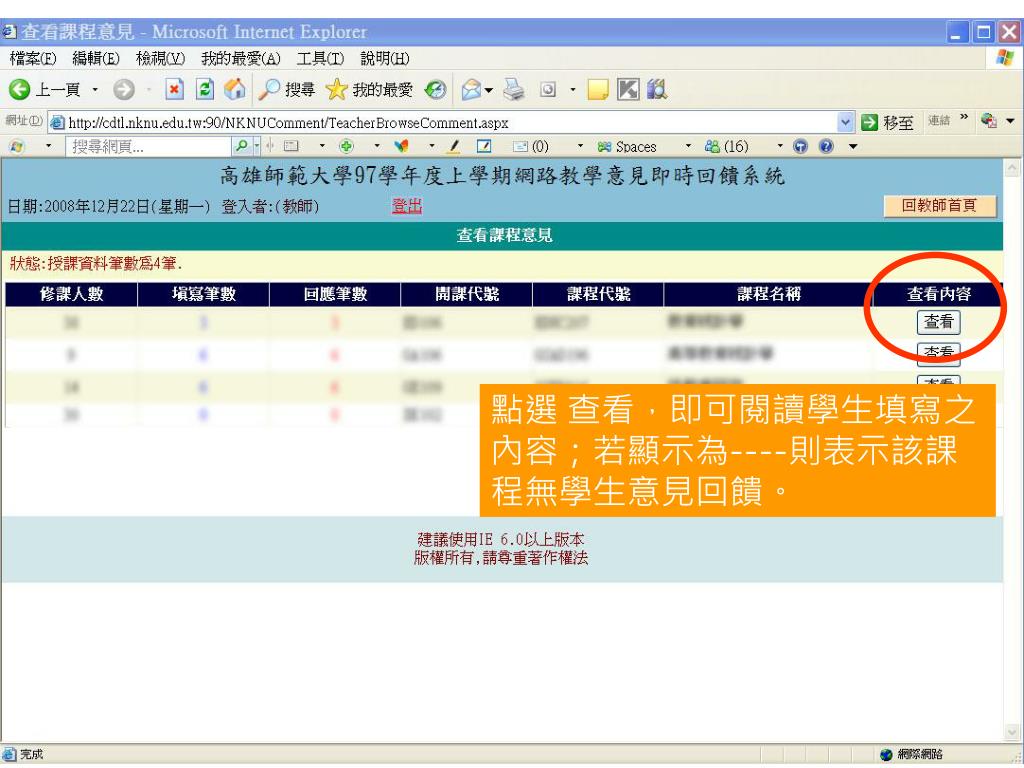Click the round blue icon left of help

coord(801,146)
